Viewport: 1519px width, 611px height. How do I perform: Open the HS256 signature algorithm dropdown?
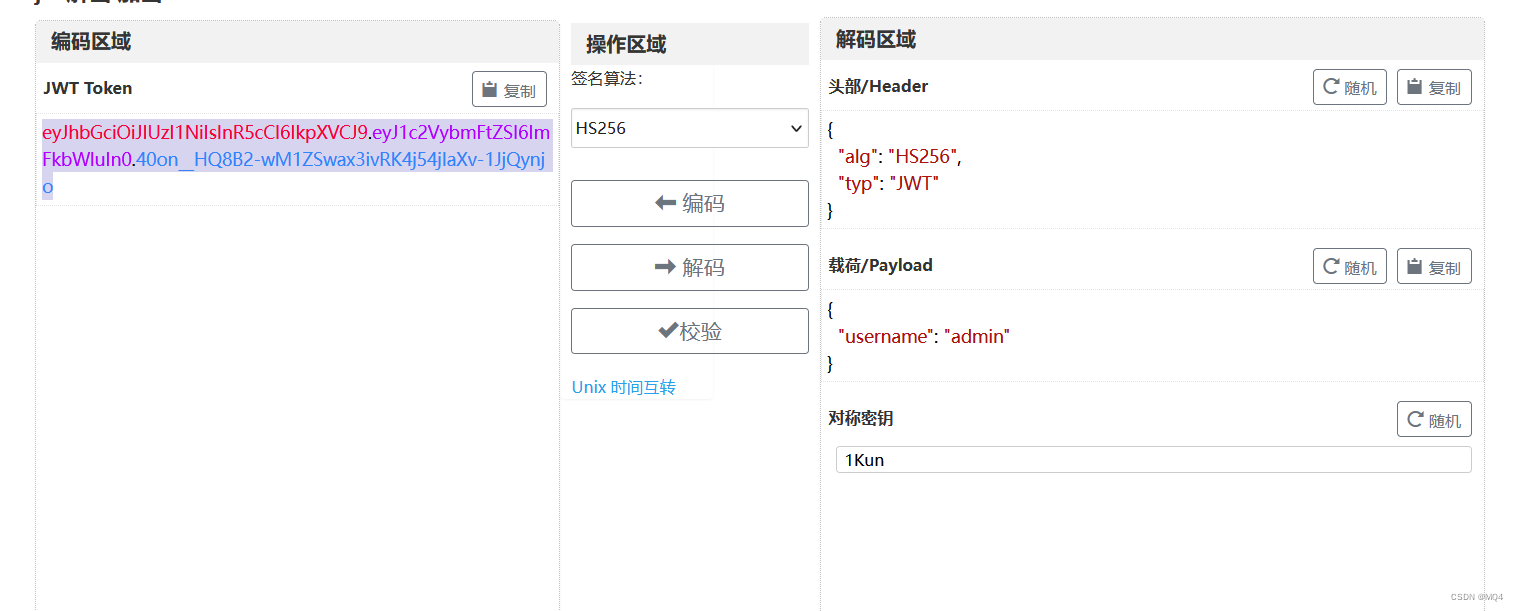[689, 128]
